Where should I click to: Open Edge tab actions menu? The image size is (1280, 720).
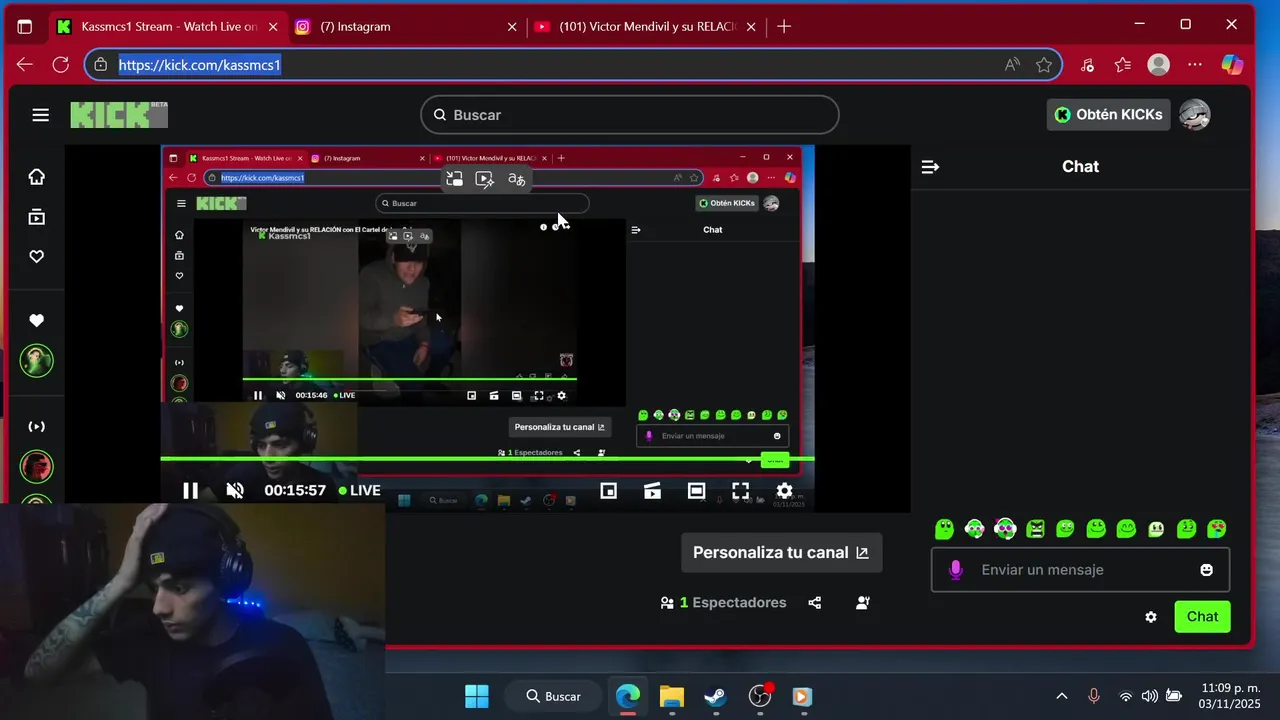pos(25,27)
